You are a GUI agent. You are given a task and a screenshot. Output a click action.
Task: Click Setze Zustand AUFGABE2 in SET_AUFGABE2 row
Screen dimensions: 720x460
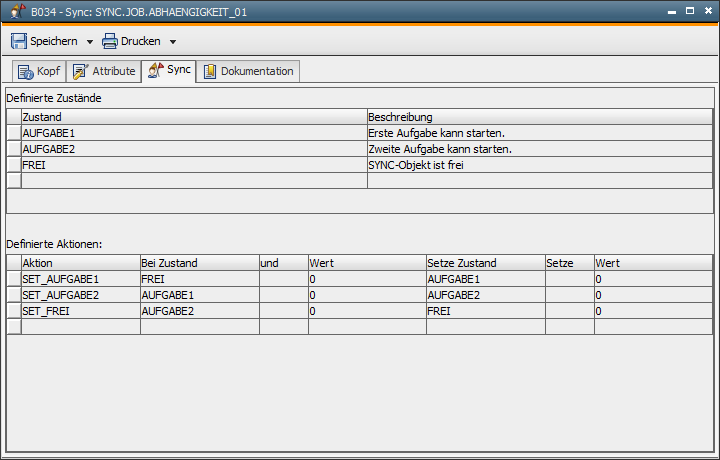(x=486, y=295)
